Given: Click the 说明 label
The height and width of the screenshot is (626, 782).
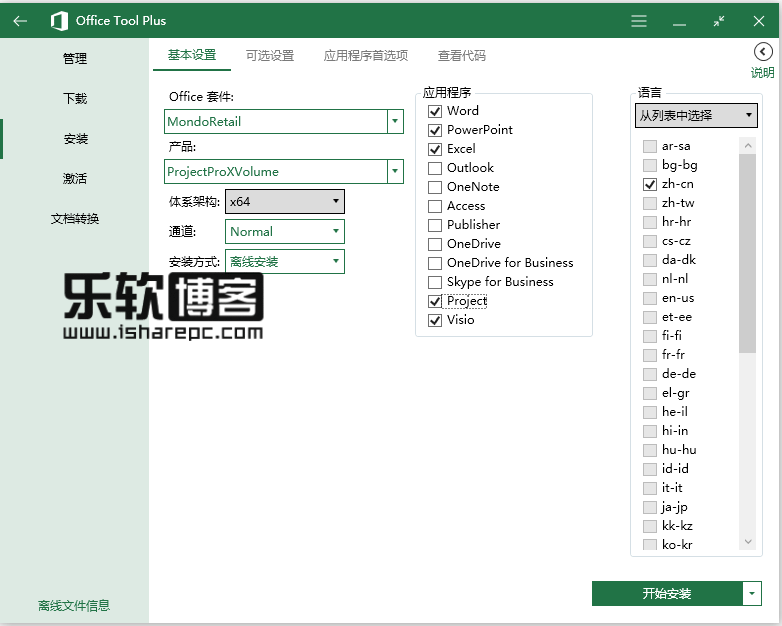Looking at the screenshot, I should pos(763,73).
